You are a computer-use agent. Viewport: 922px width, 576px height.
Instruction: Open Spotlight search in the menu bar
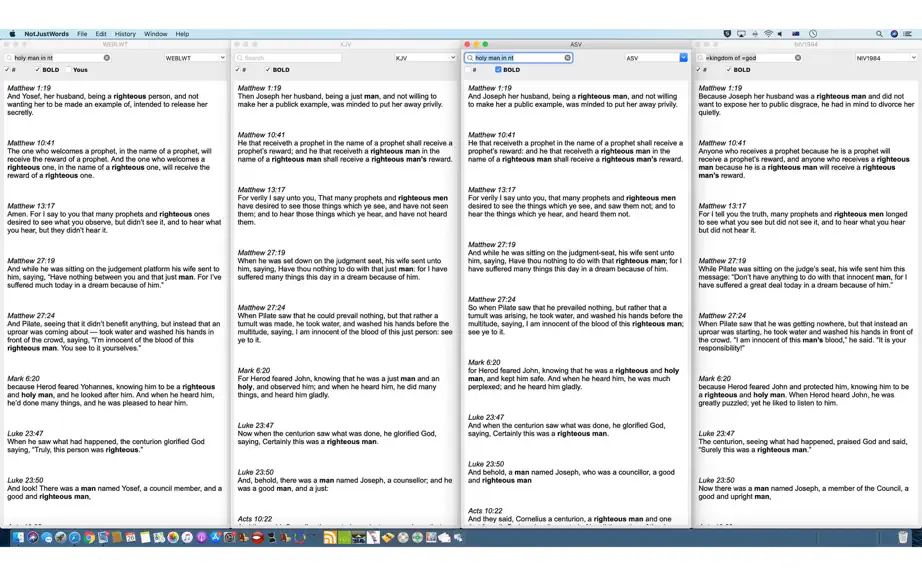pos(879,34)
